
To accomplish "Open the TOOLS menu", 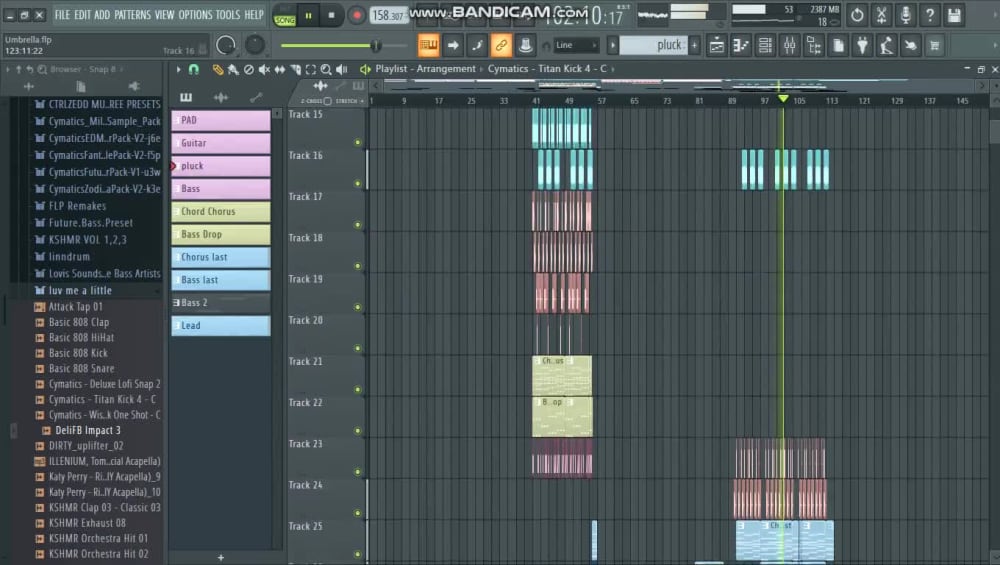I will point(228,15).
